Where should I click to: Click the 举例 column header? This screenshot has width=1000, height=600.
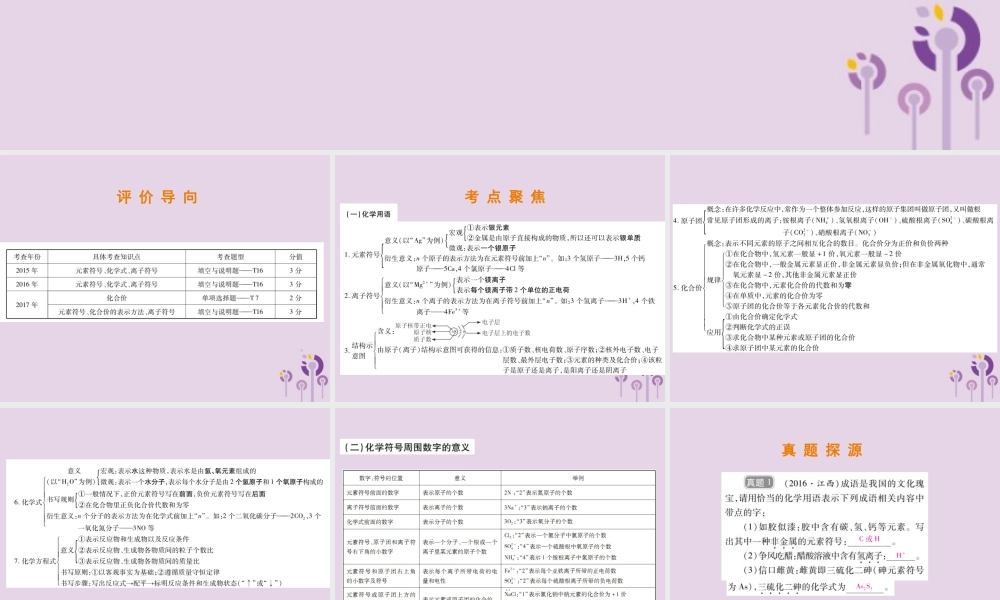point(578,478)
